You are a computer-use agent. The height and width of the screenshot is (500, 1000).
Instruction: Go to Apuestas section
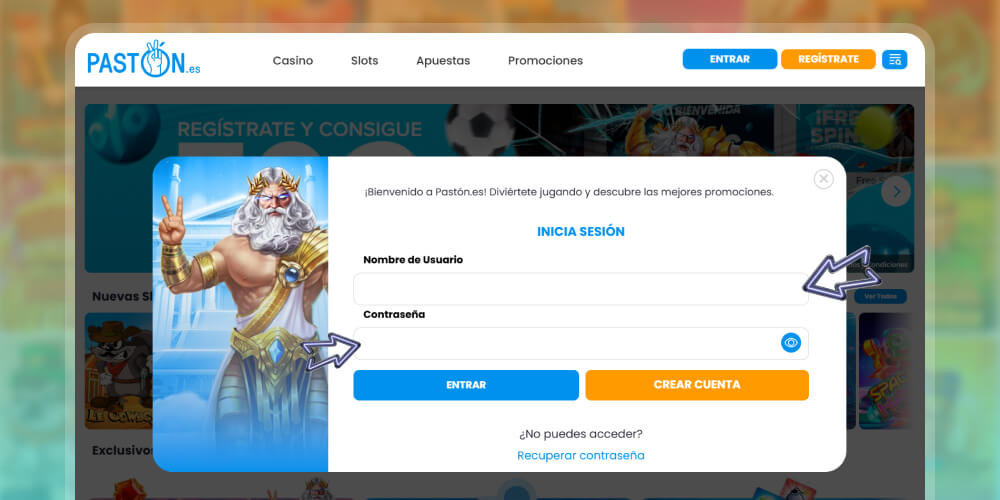pyautogui.click(x=443, y=61)
